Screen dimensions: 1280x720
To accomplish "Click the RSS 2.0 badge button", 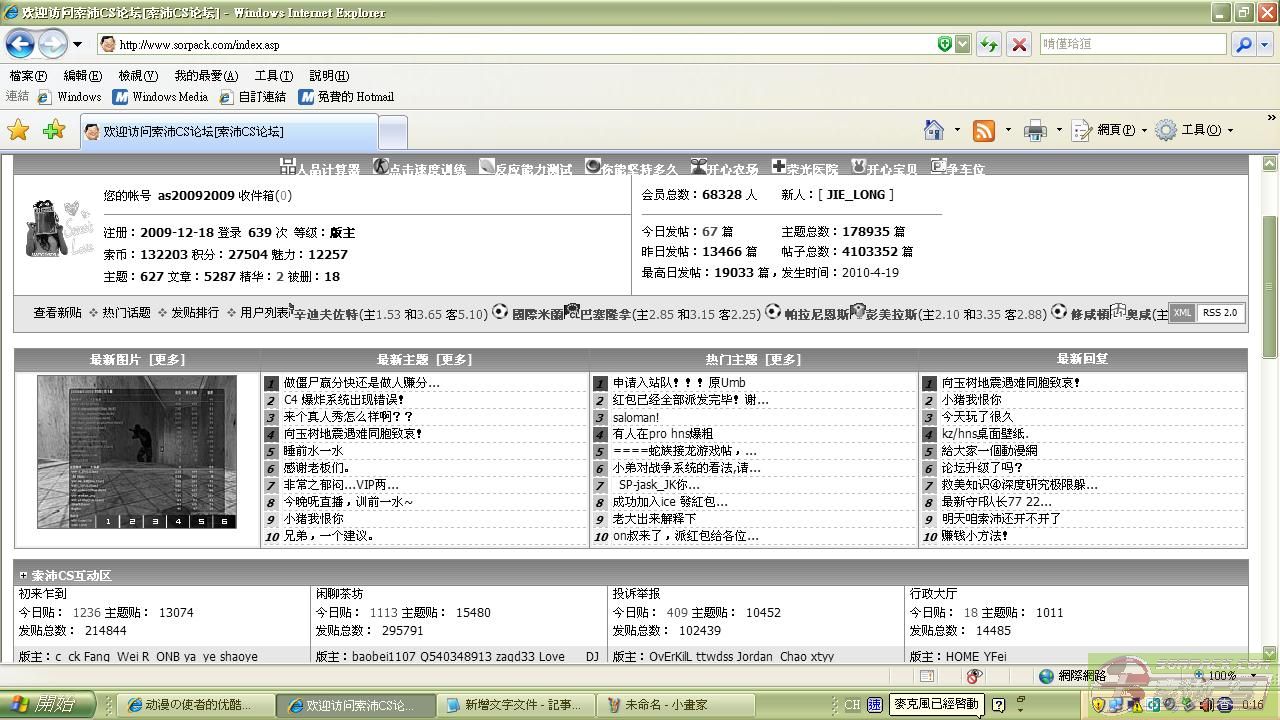I will 1219,312.
